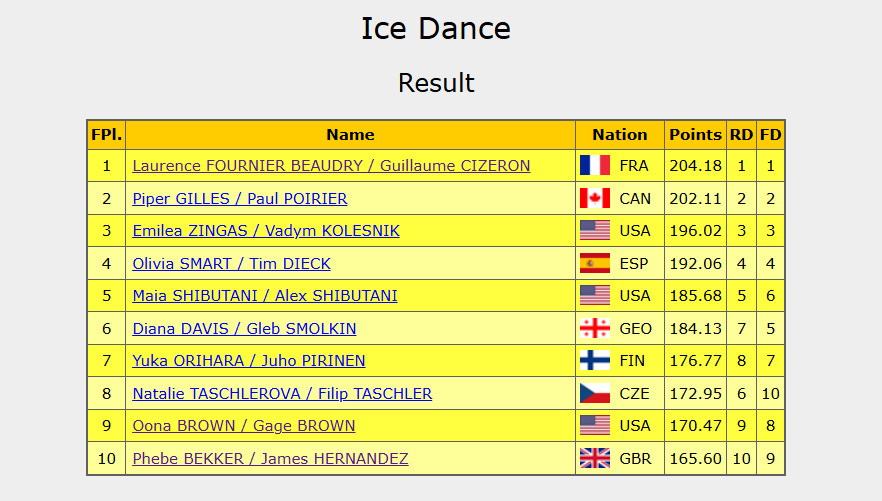882x501 pixels.
Task: Click the Finland flag icon
Action: (594, 361)
